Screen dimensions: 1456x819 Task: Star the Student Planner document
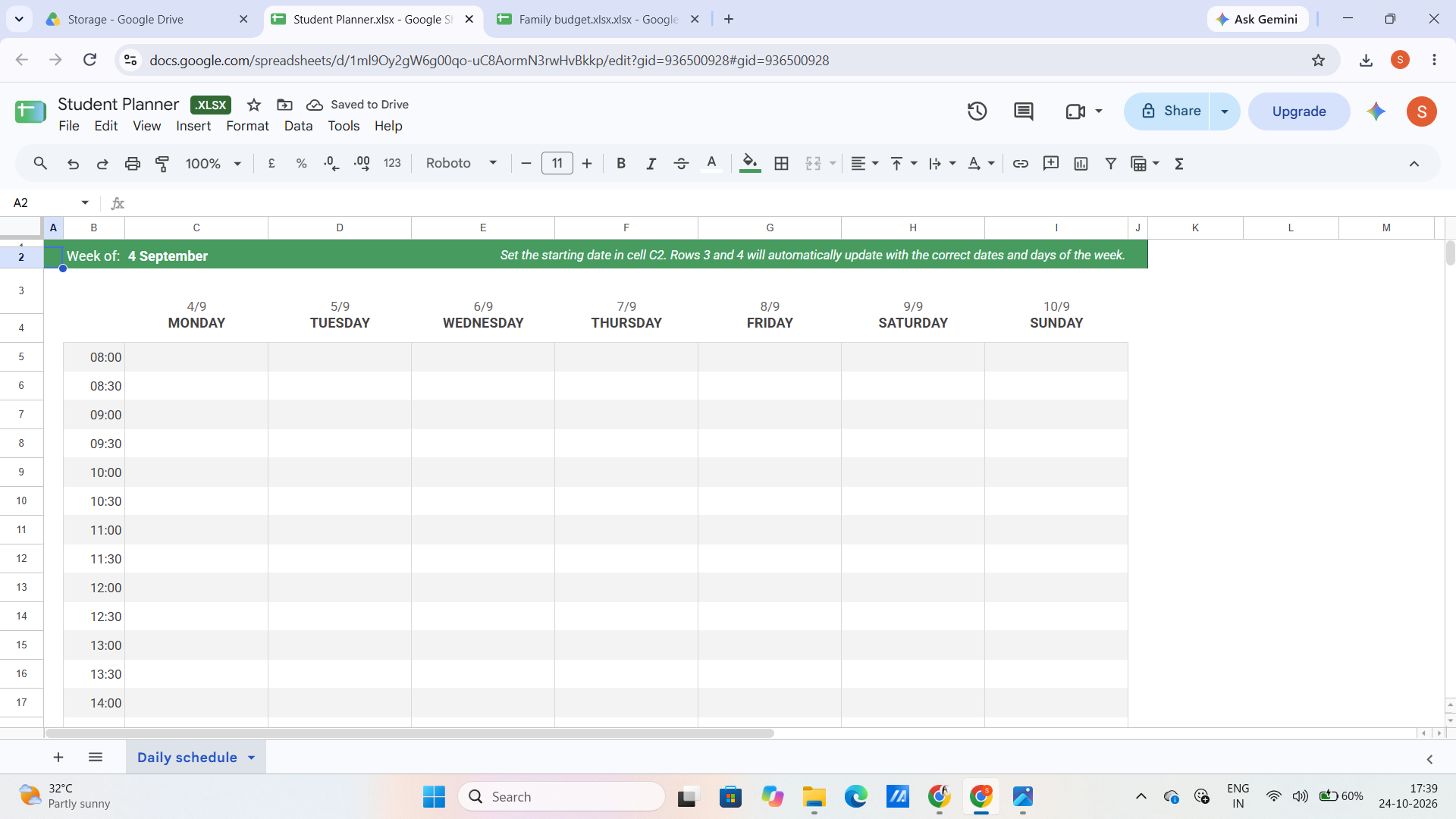(254, 105)
